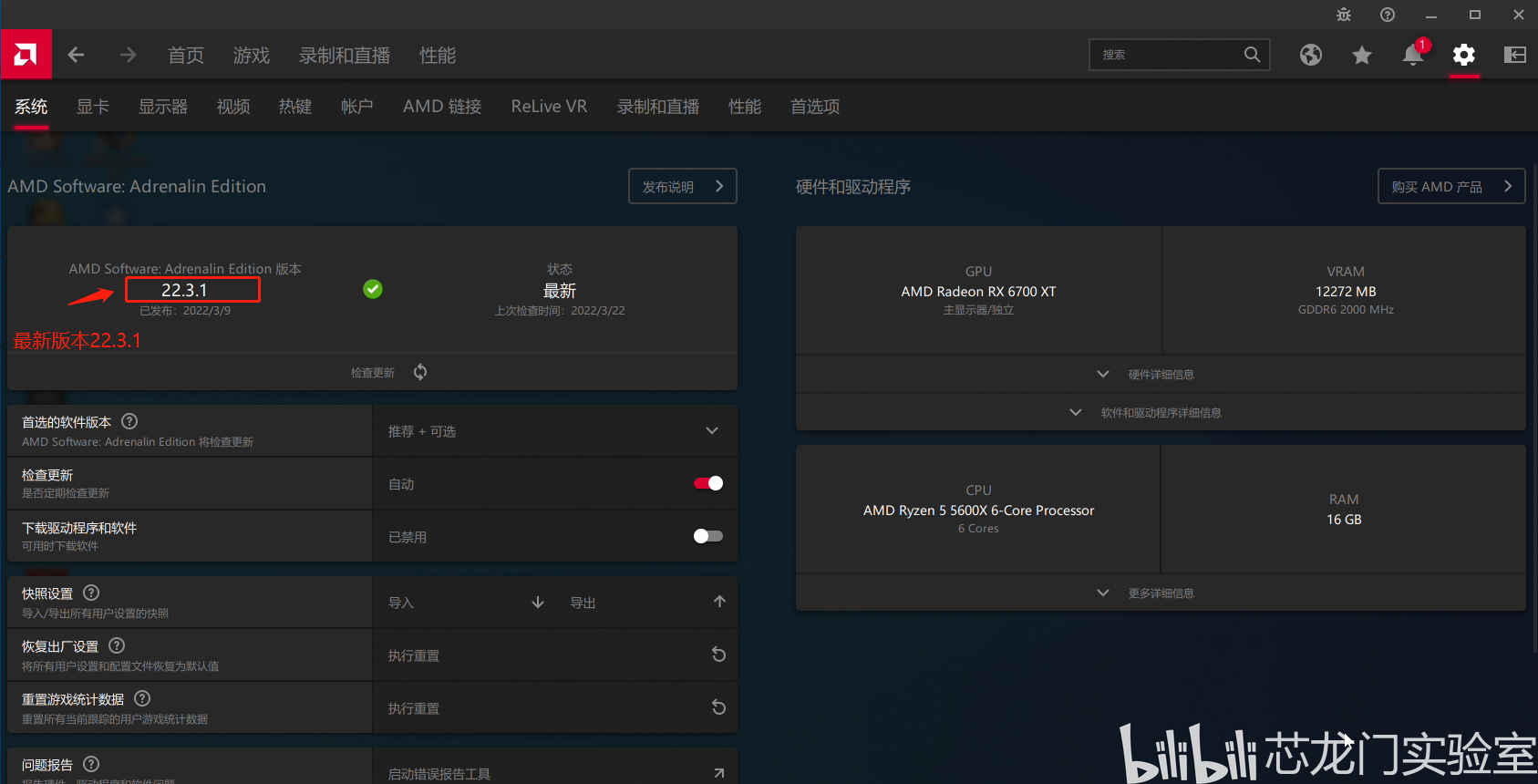This screenshot has height=784, width=1538.
Task: Click the import down-arrow icon
Action: pyautogui.click(x=538, y=602)
